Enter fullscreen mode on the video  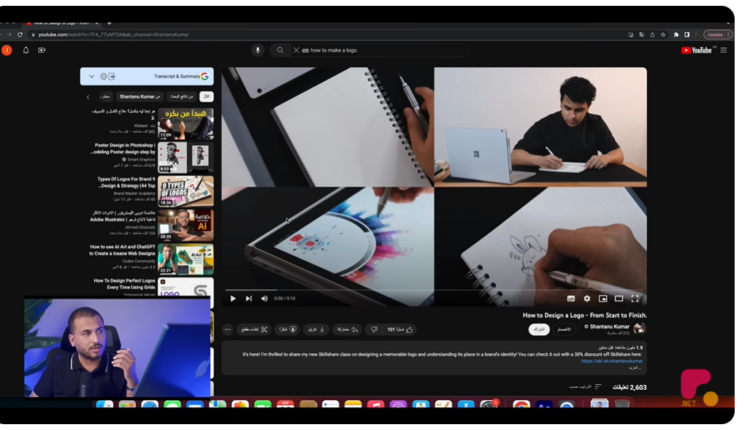tap(635, 298)
